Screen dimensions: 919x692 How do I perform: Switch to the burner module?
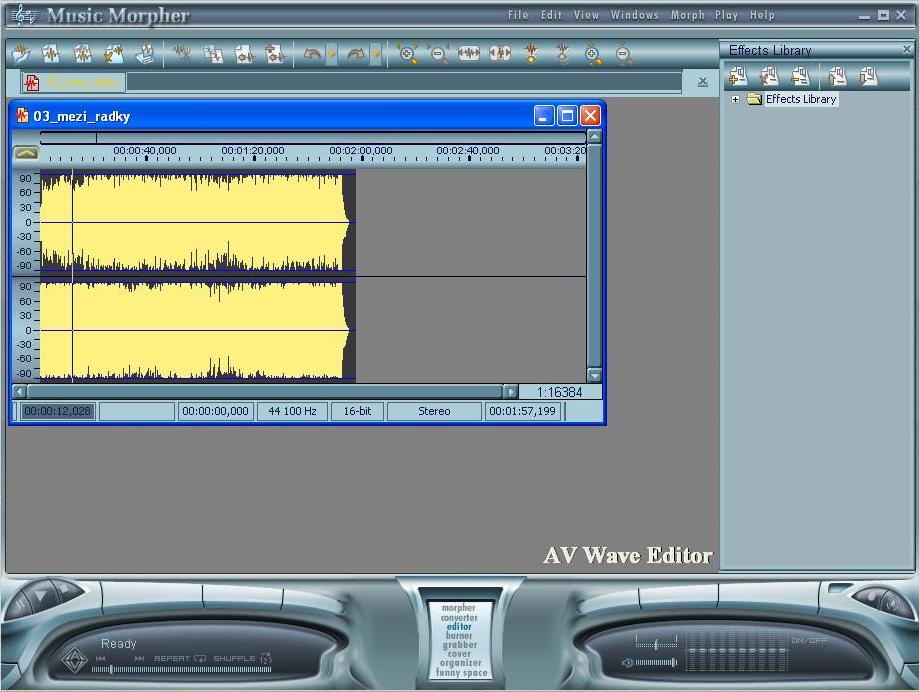click(459, 636)
